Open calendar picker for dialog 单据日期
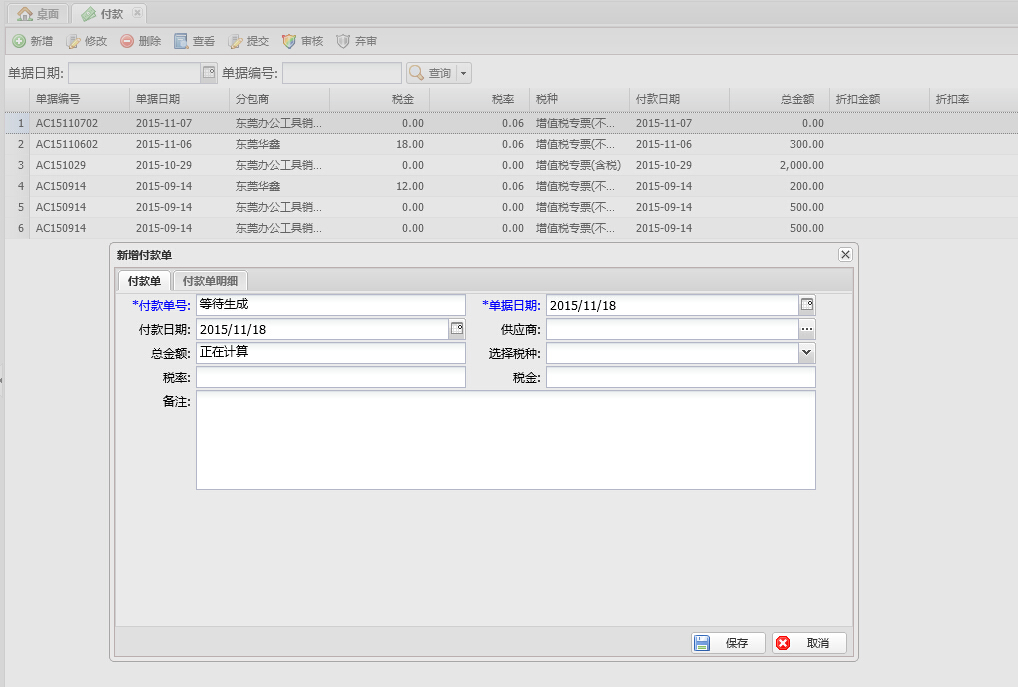Image resolution: width=1018 pixels, height=687 pixels. [x=807, y=305]
